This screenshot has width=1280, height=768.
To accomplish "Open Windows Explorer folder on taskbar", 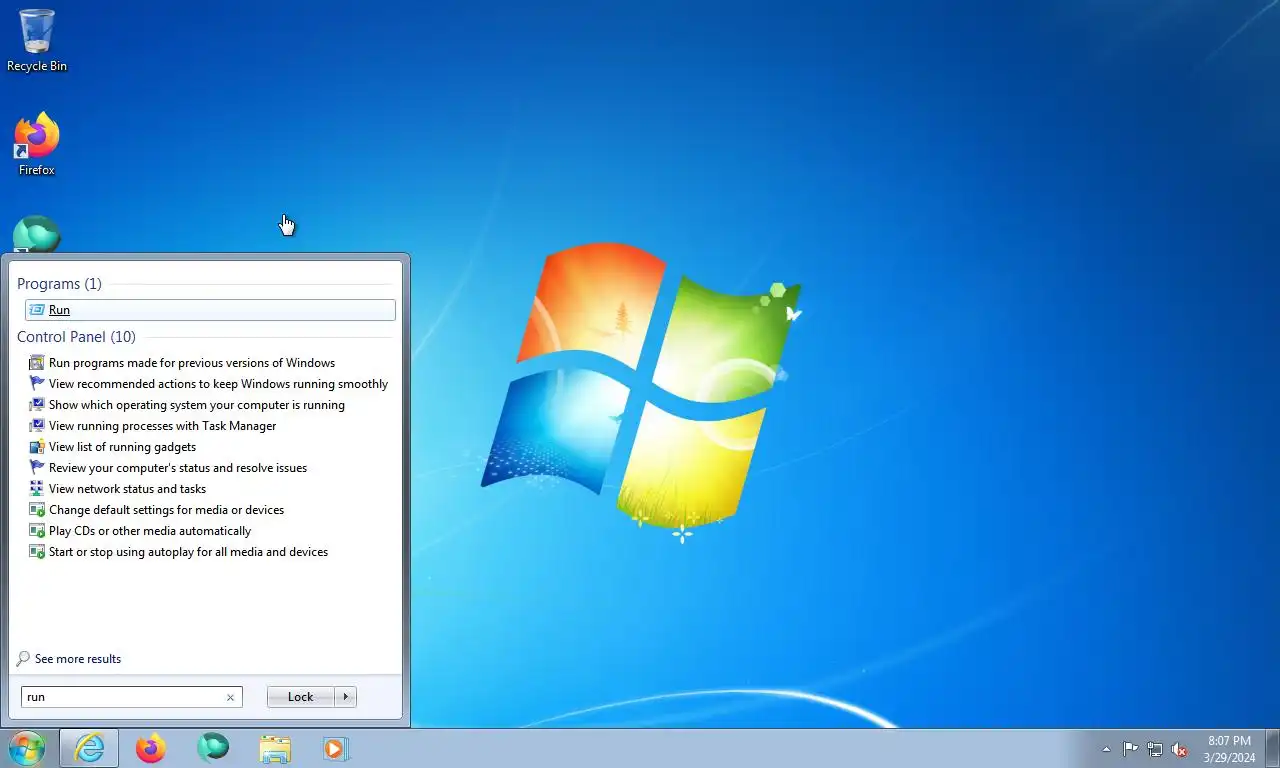I will click(x=275, y=748).
